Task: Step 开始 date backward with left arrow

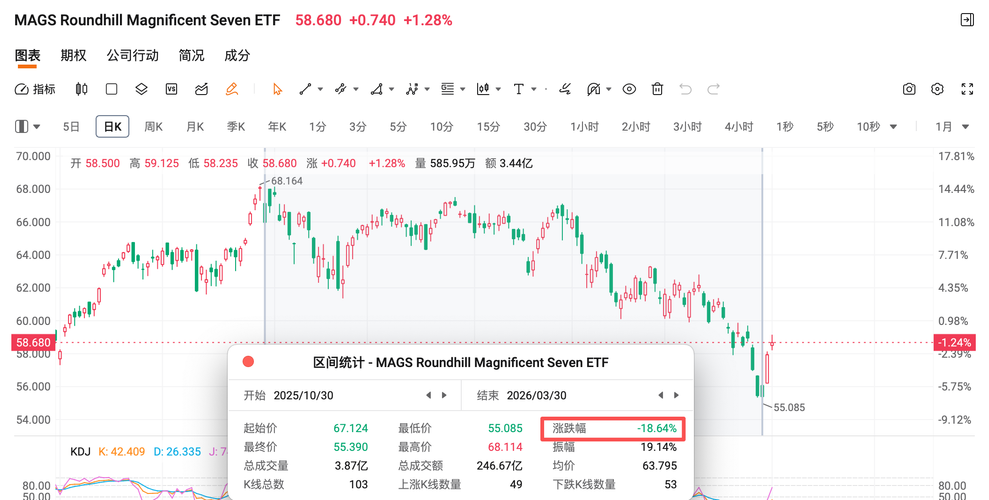Action: [x=428, y=395]
